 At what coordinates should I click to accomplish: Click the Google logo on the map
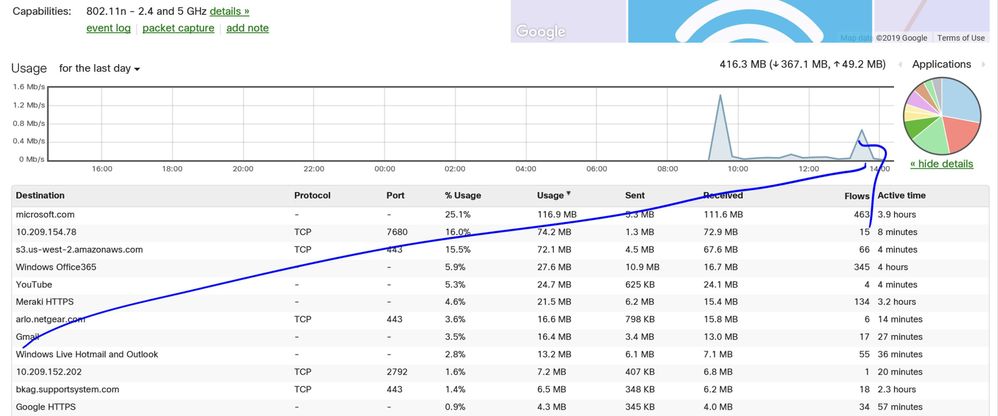[540, 32]
